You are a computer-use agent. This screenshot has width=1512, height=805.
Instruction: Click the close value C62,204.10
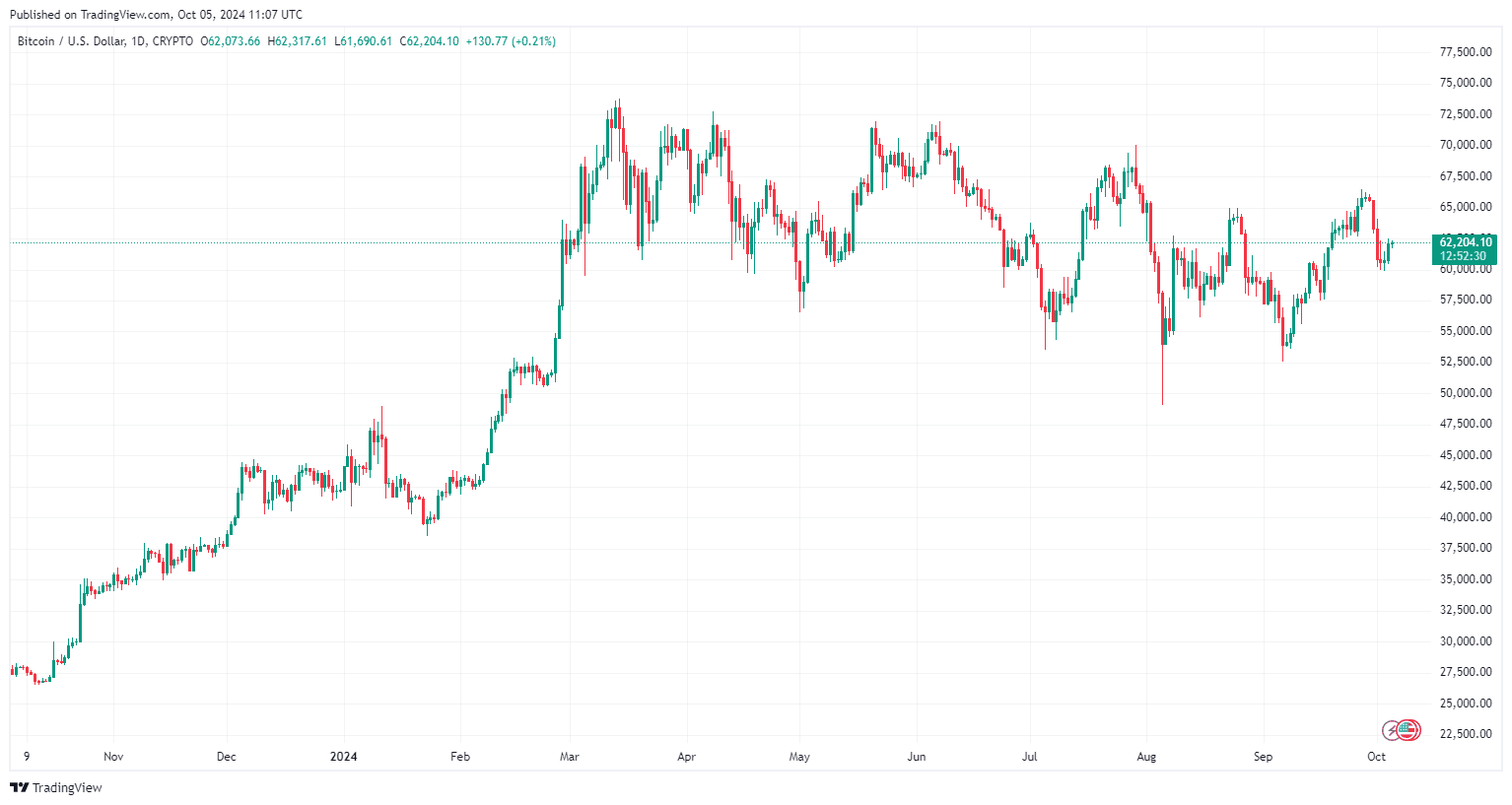point(430,41)
